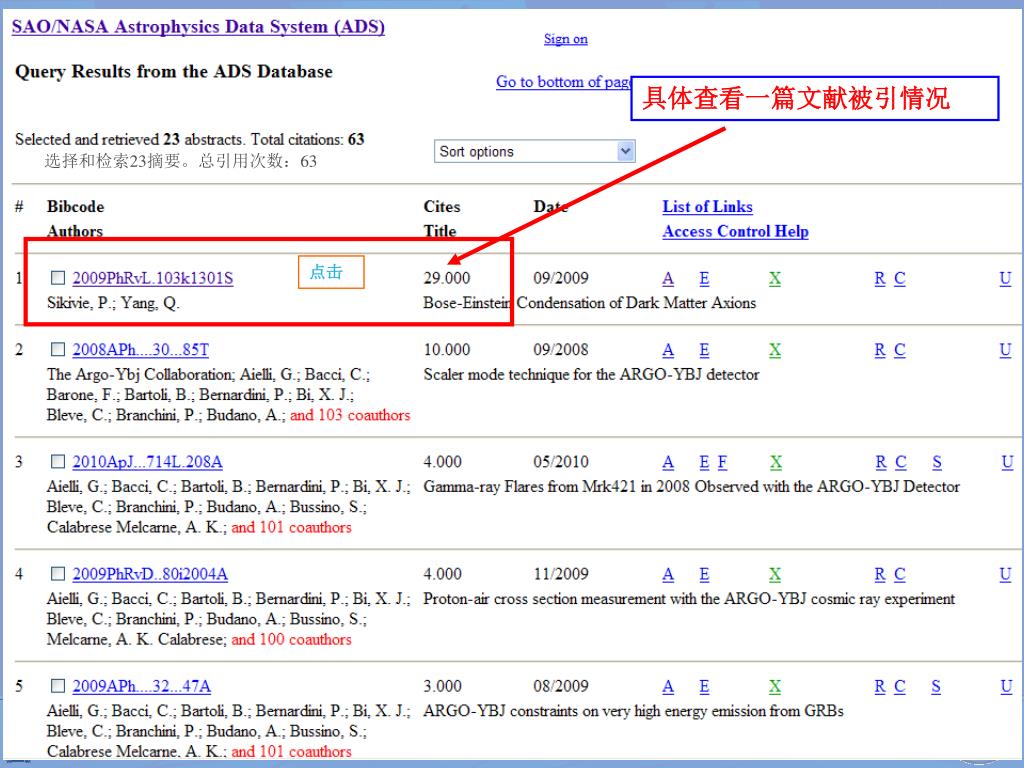Click the R link for Proton-air cross section paper

click(880, 575)
